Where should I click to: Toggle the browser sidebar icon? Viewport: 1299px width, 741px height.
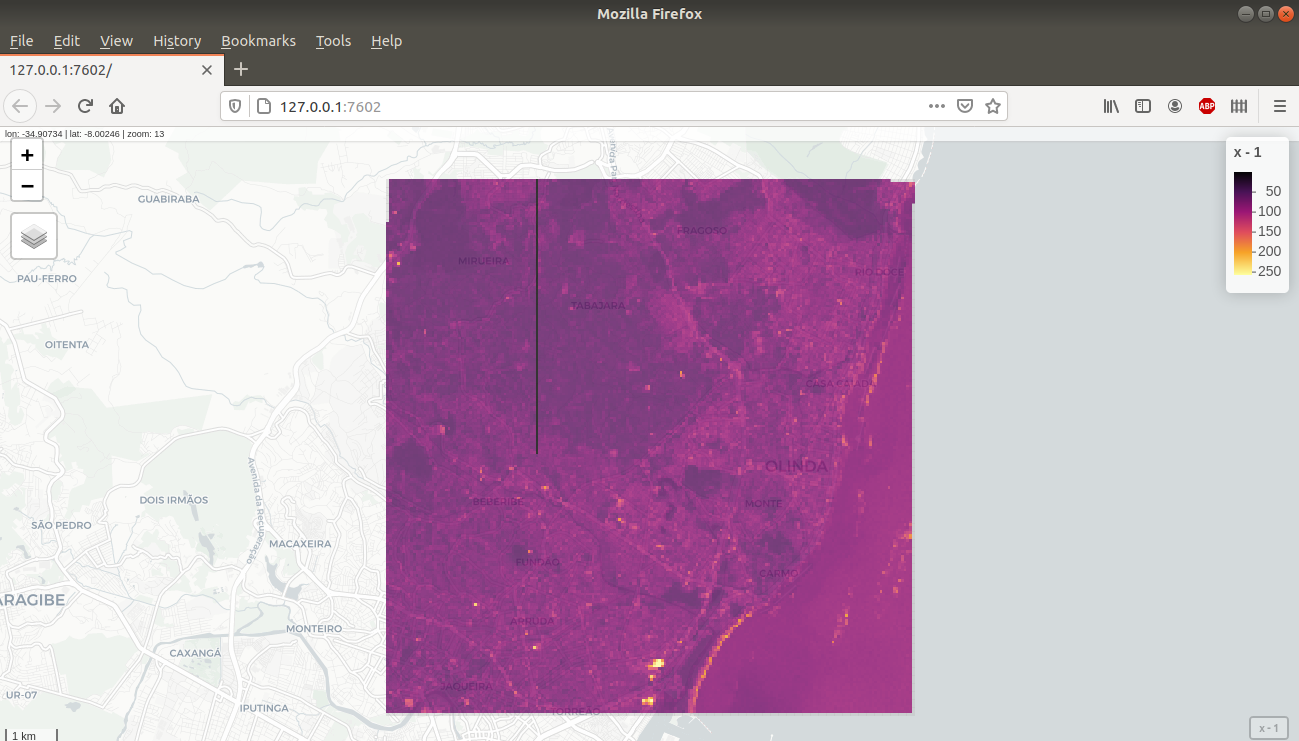click(x=1142, y=105)
